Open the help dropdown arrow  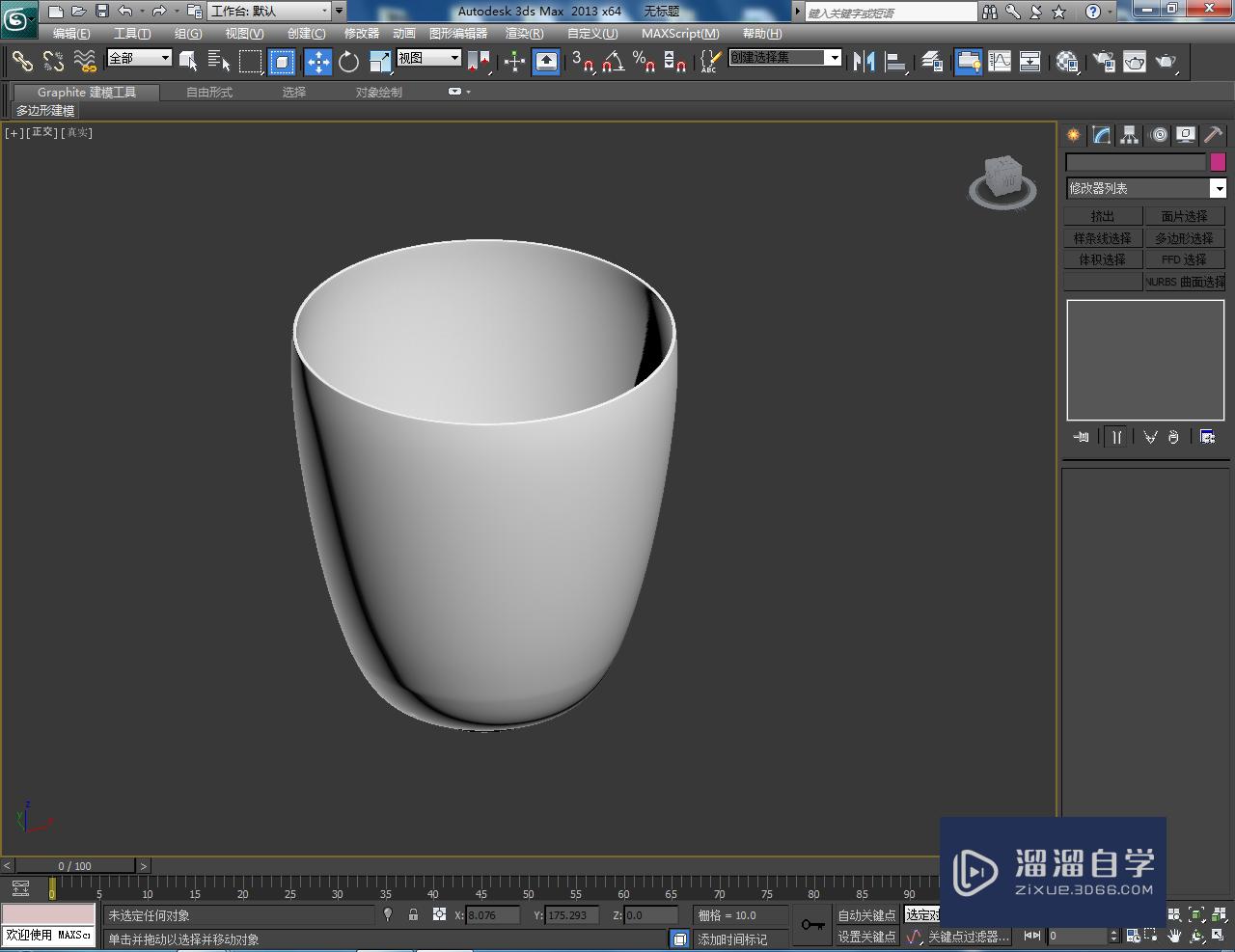[1111, 12]
